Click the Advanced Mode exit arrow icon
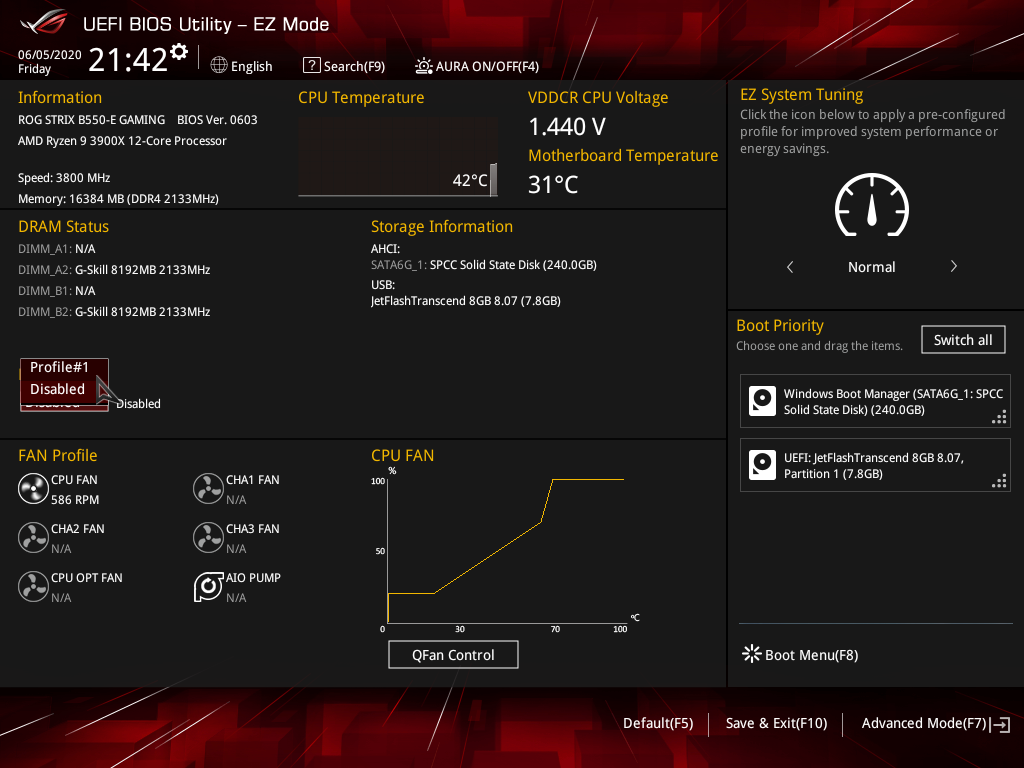This screenshot has width=1024, height=768. coord(1000,724)
